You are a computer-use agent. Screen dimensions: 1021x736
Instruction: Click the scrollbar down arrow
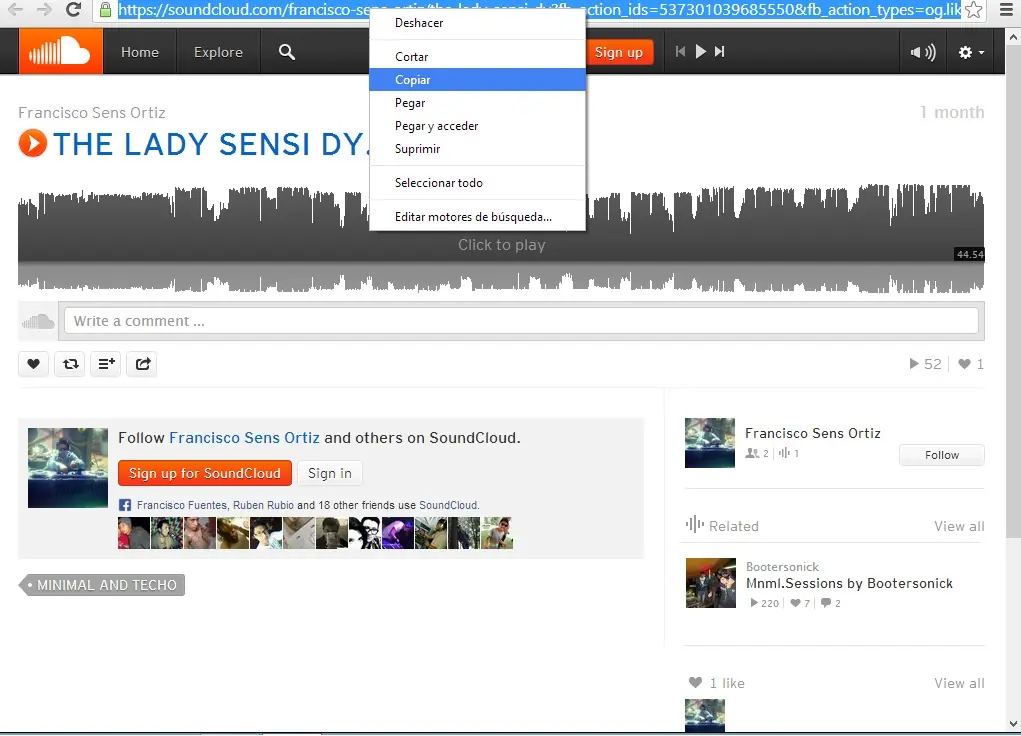[x=1013, y=723]
